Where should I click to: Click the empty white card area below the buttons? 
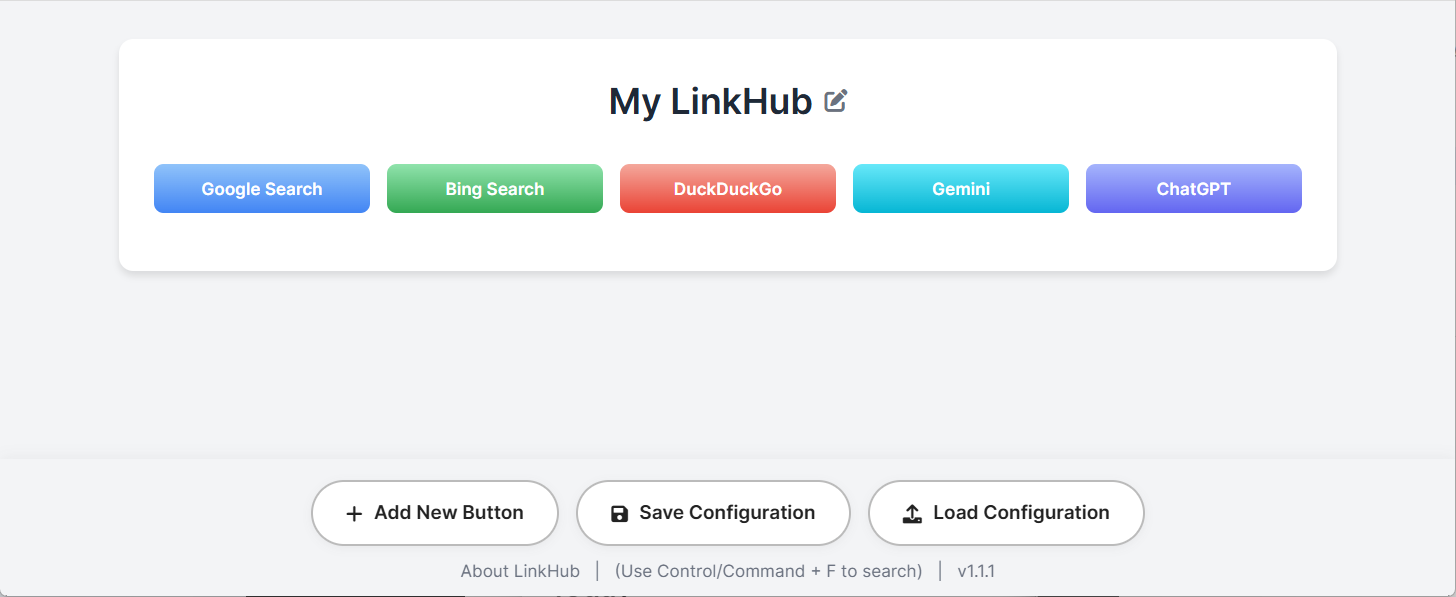pyautogui.click(x=728, y=242)
